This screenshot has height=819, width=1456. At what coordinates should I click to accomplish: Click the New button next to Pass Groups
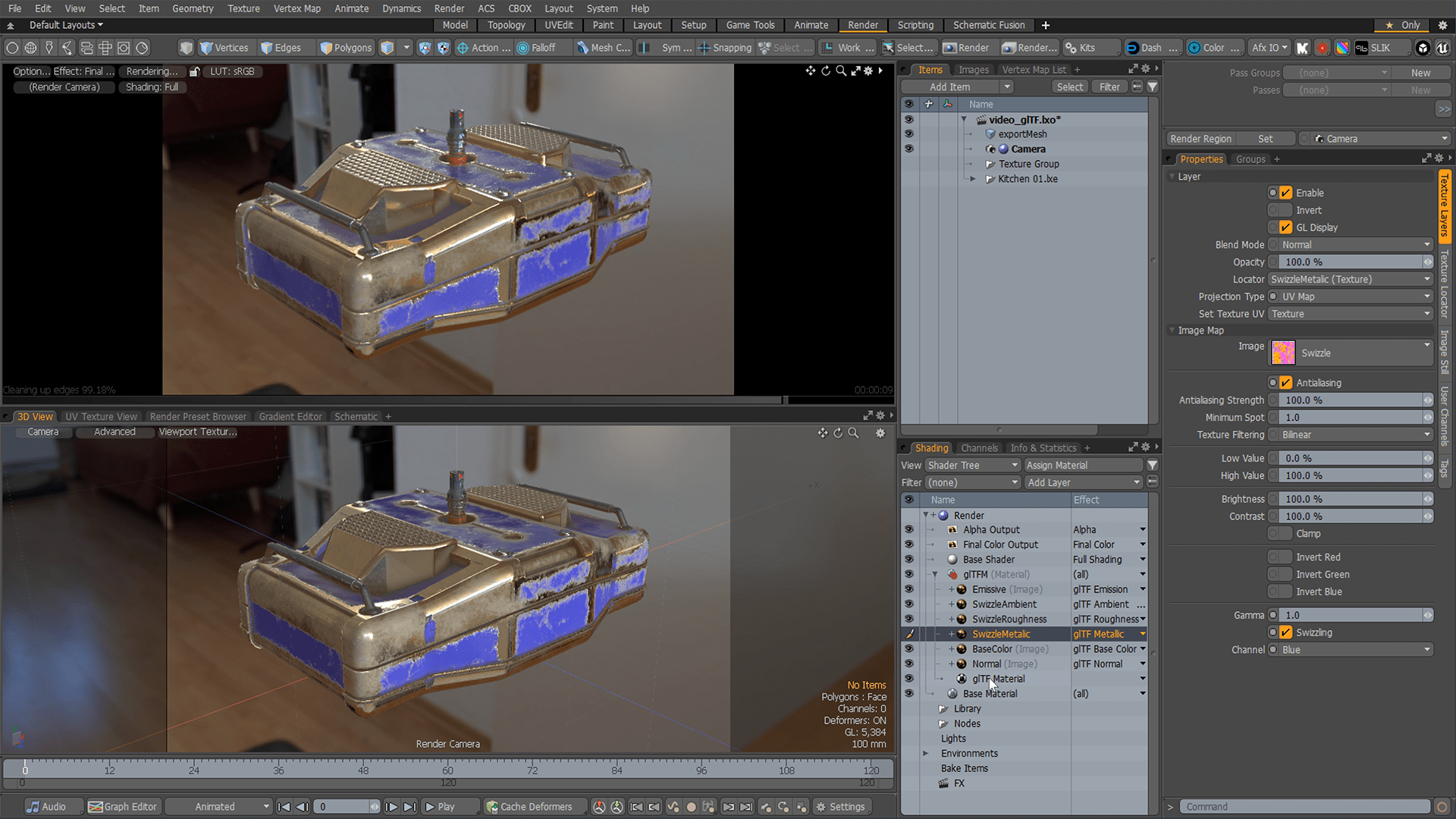(x=1422, y=72)
